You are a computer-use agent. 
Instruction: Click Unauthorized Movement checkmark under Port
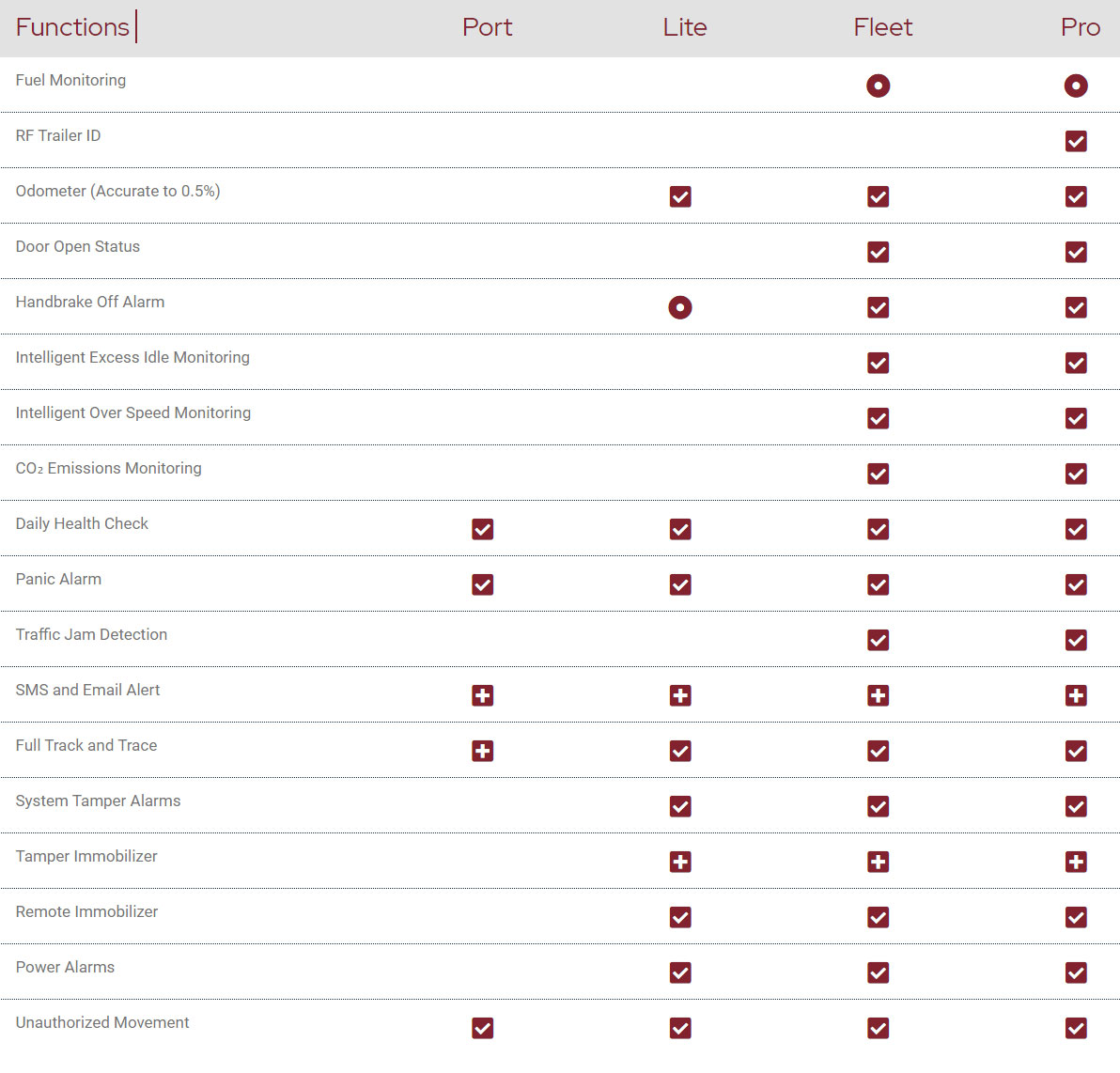point(482,1028)
